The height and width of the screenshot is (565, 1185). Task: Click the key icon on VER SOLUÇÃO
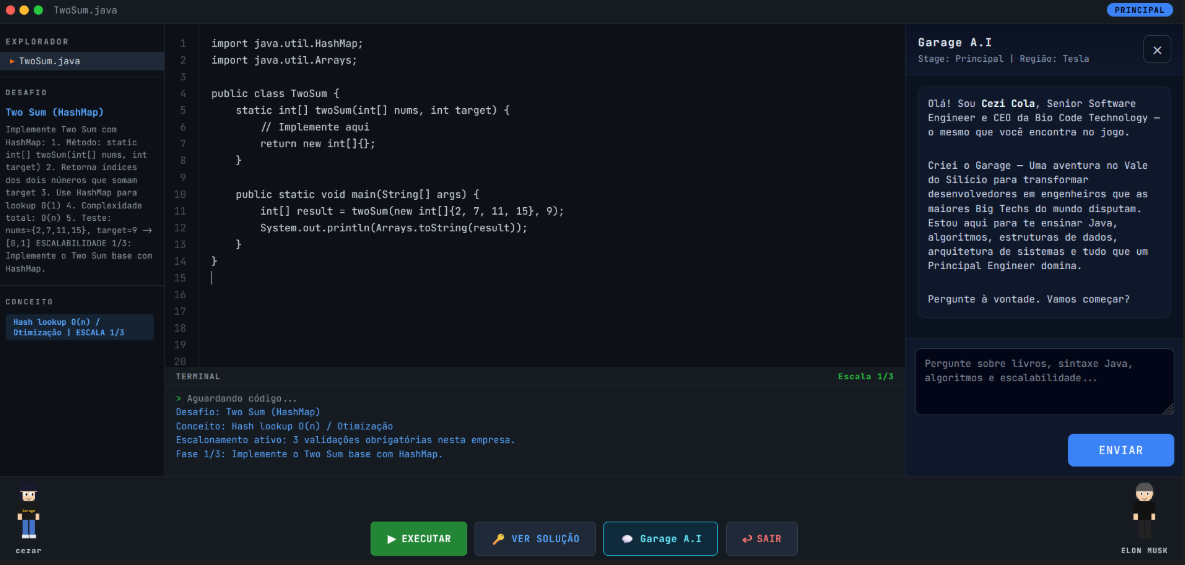click(x=498, y=539)
